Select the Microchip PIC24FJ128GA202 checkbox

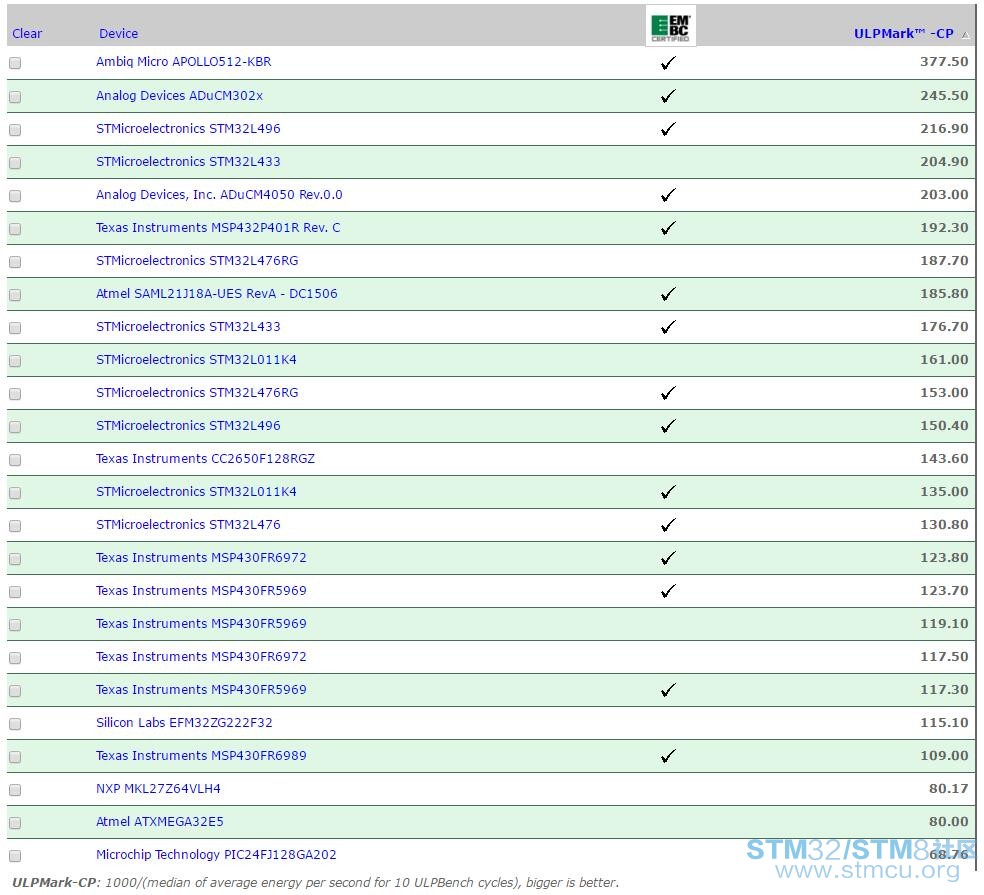(15, 855)
